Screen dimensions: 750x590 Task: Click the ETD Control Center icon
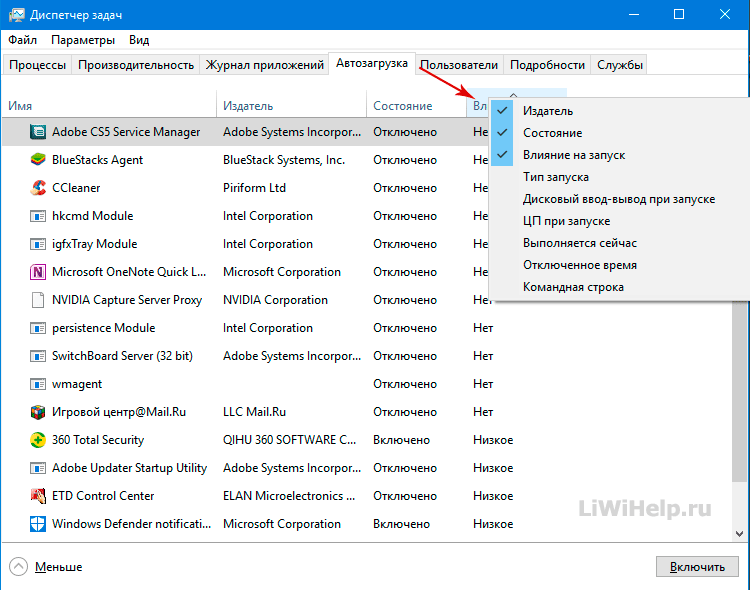coord(38,496)
